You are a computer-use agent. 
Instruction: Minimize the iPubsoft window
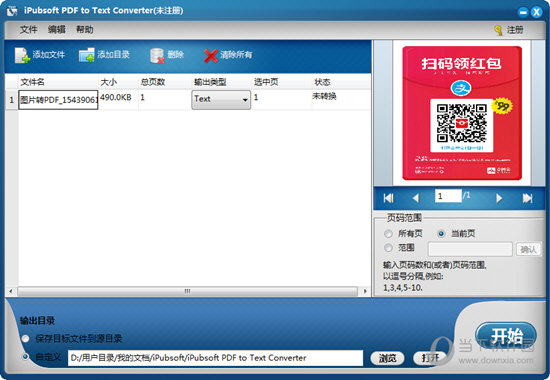pos(523,12)
